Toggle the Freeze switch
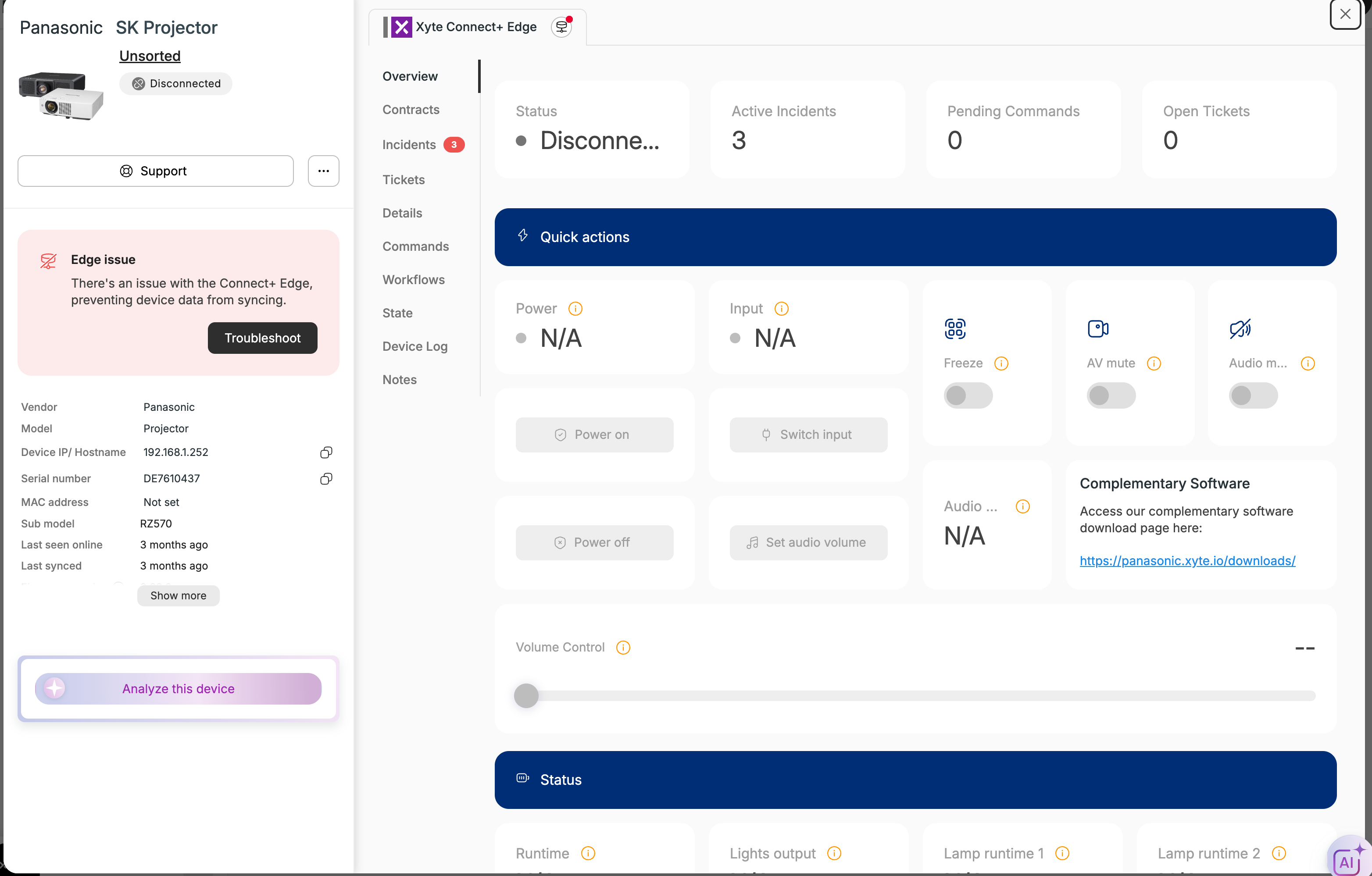The image size is (1372, 876). coord(968,395)
